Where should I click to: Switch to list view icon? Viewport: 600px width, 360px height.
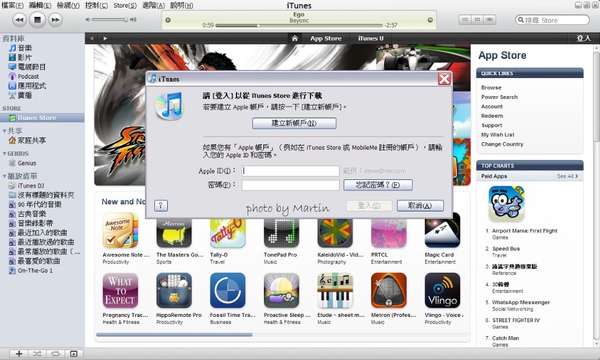coord(465,20)
